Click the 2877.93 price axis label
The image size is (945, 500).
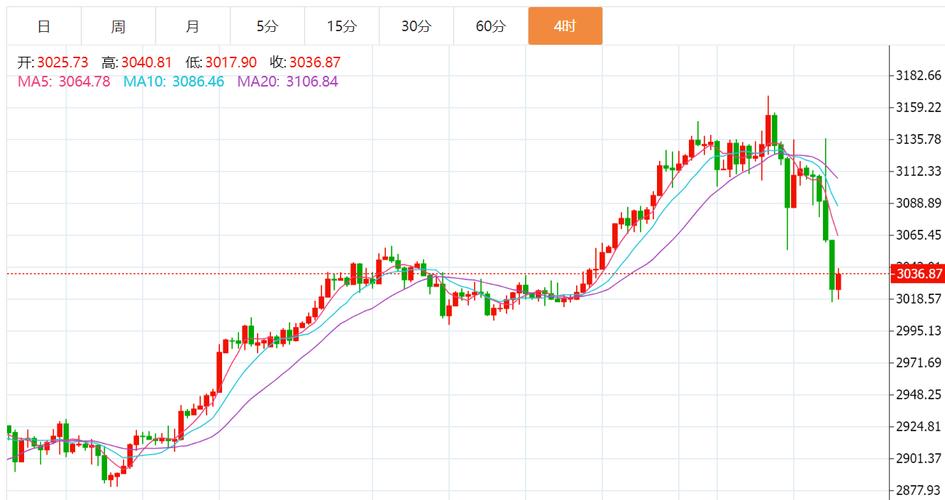(918, 490)
